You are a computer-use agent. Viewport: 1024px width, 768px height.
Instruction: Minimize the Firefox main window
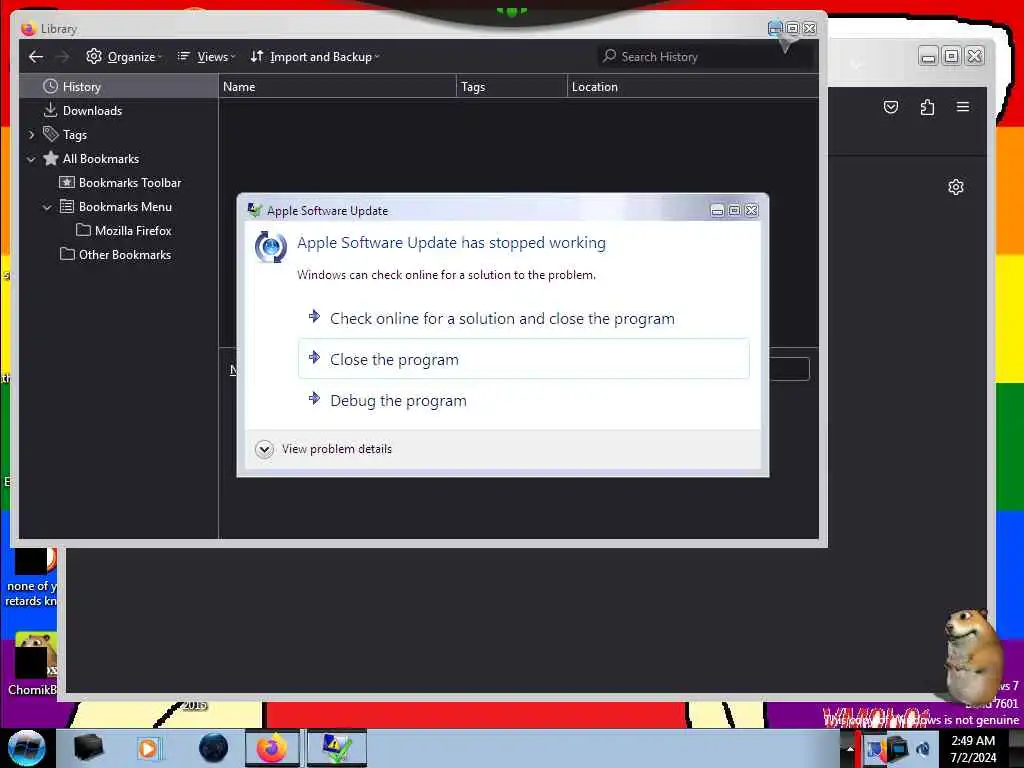[928, 56]
